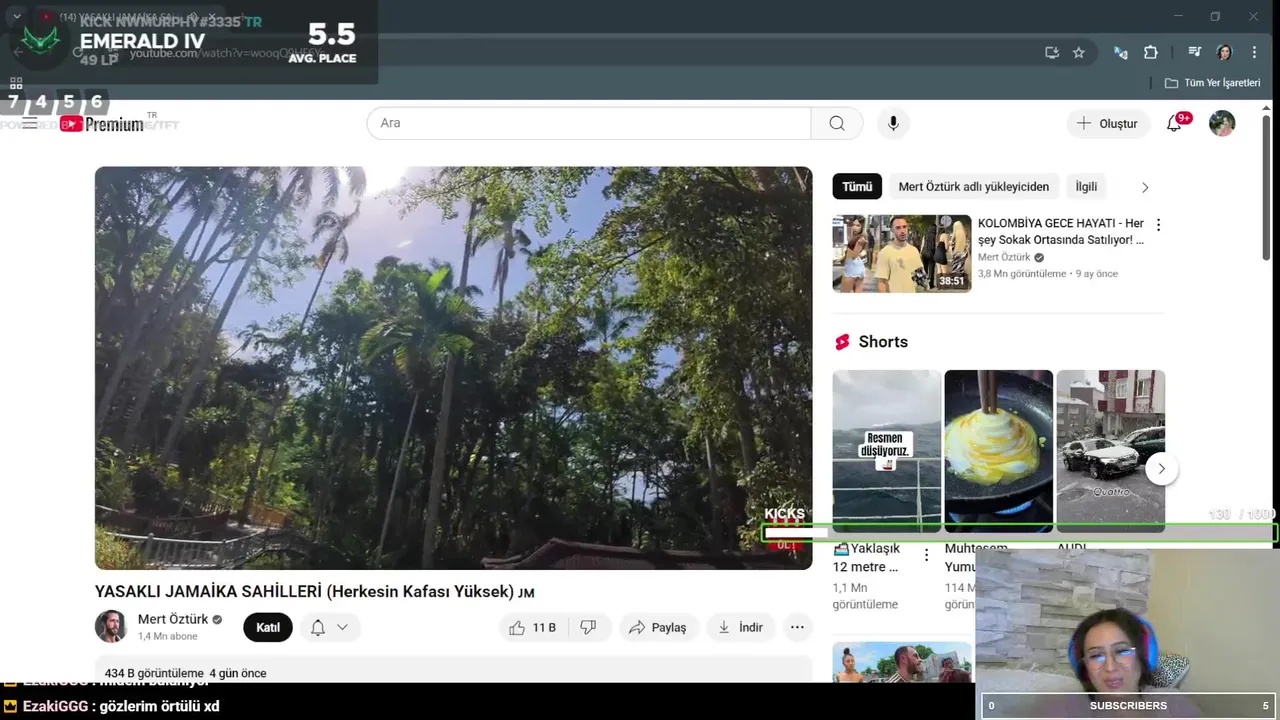
Task: Click the video player to pause
Action: tap(453, 367)
